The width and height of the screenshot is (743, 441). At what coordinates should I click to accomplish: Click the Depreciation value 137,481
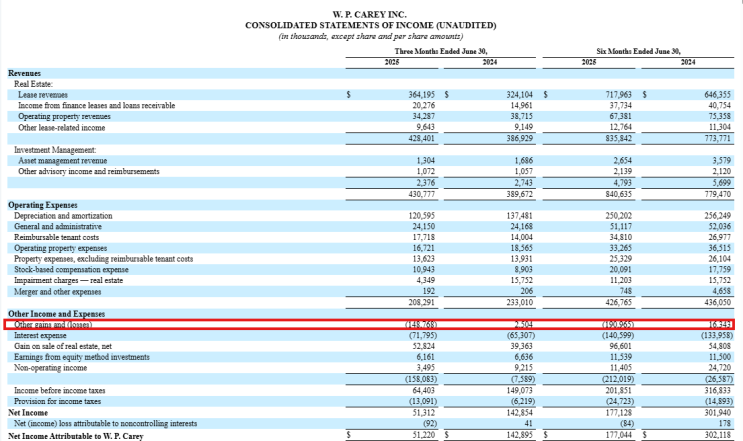click(519, 216)
